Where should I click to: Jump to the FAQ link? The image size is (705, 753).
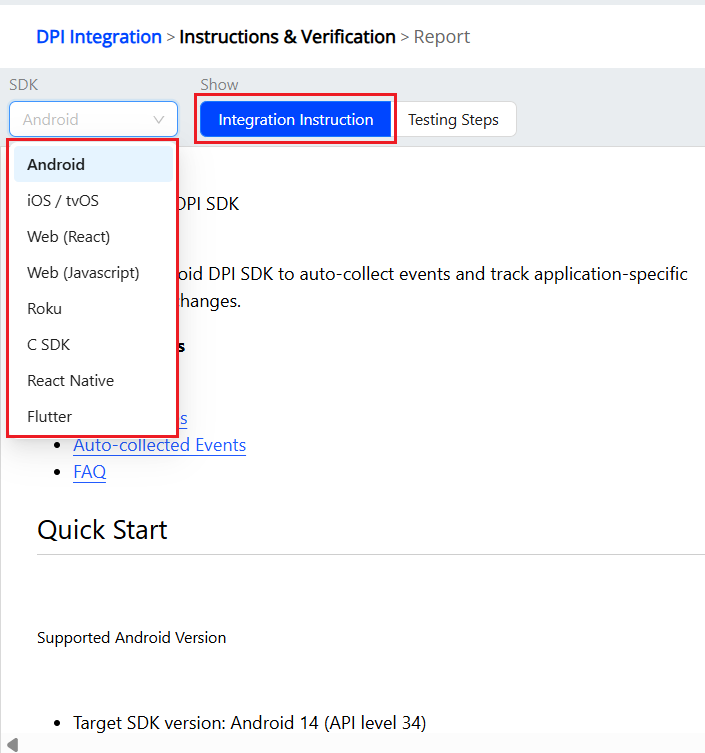[x=90, y=472]
